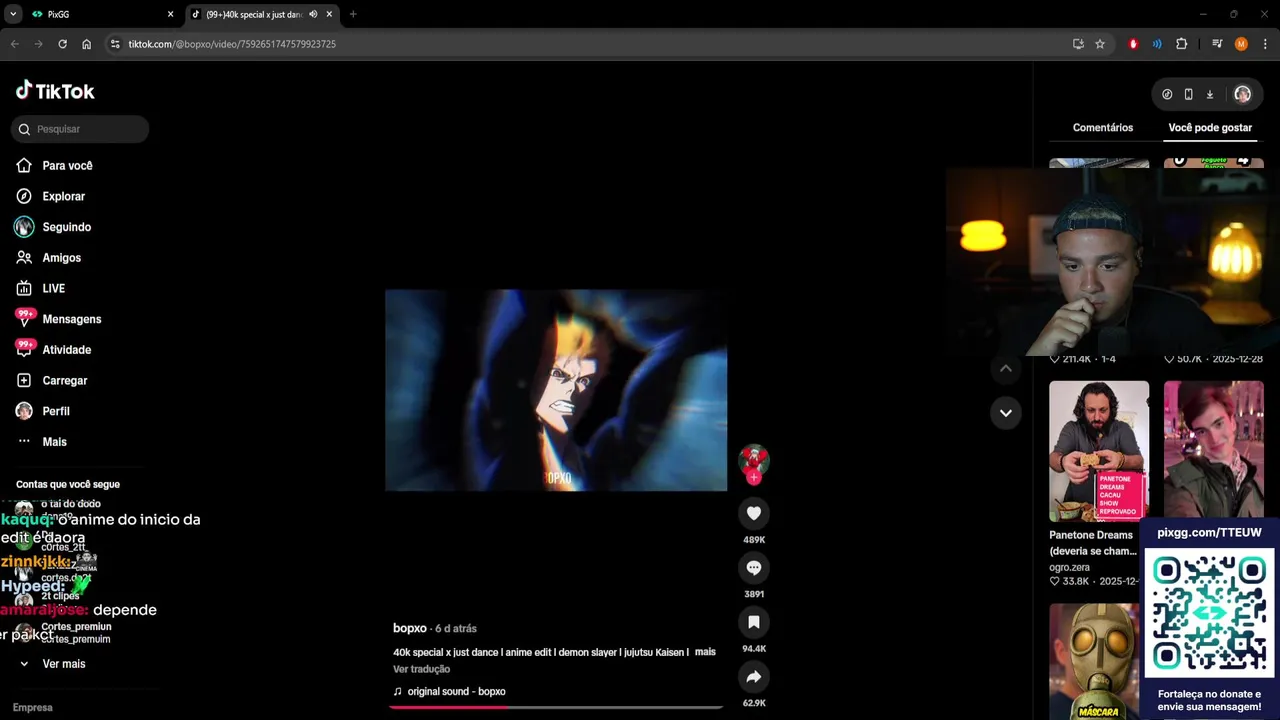Select the Você pode gostar tab
The height and width of the screenshot is (720, 1280).
(1210, 128)
